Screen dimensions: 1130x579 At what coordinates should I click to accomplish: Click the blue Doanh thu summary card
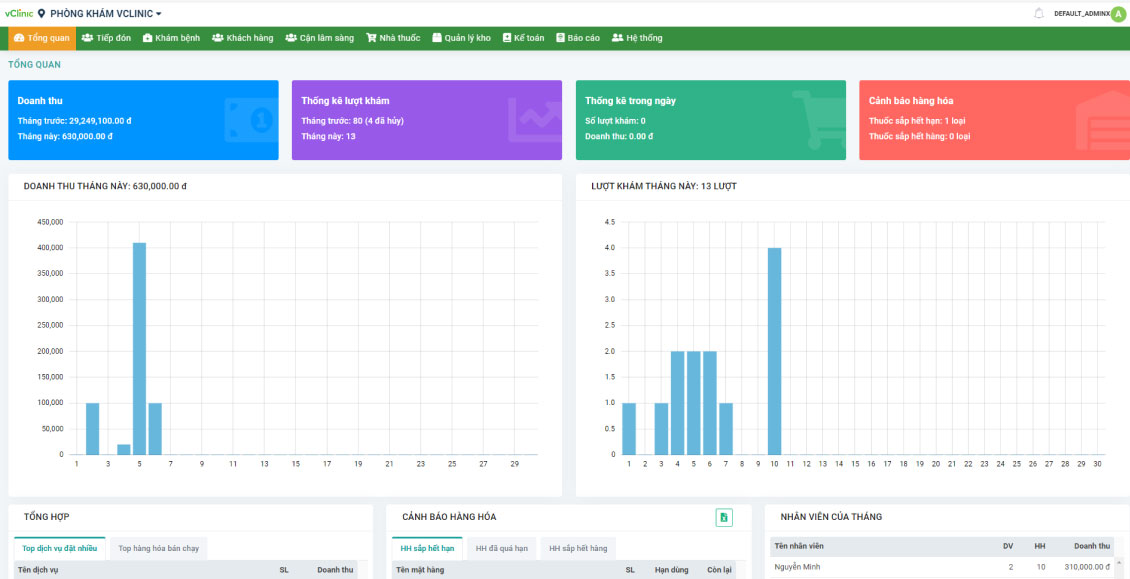(143, 120)
